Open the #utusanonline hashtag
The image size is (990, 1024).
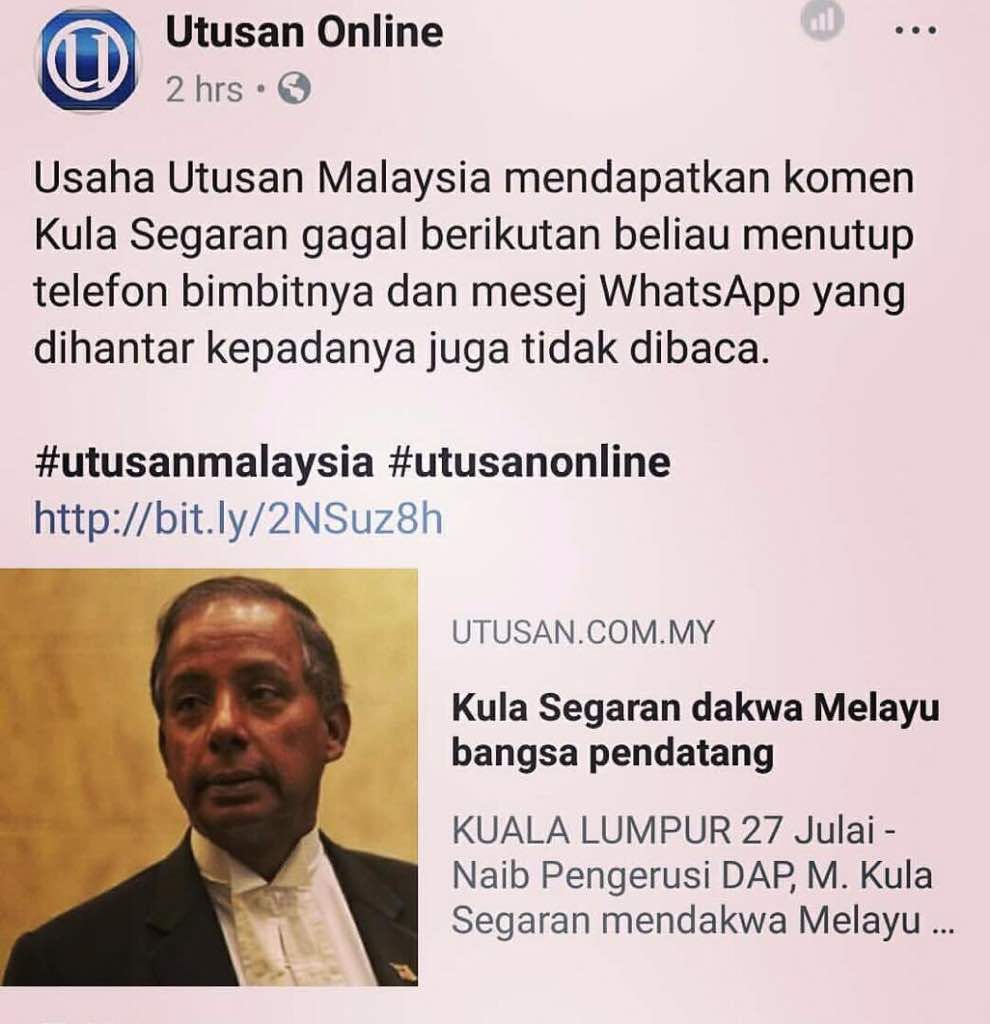pyautogui.click(x=529, y=462)
